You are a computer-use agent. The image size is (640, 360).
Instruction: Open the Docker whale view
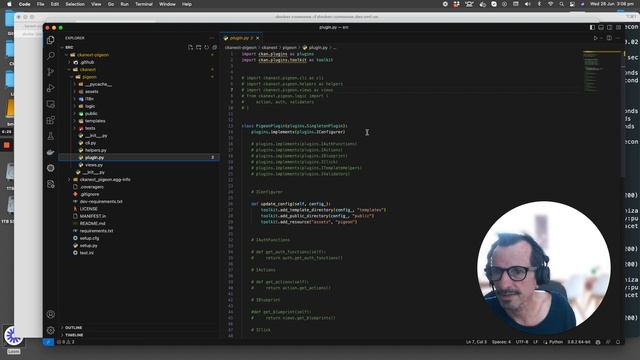pyautogui.click(x=51, y=152)
